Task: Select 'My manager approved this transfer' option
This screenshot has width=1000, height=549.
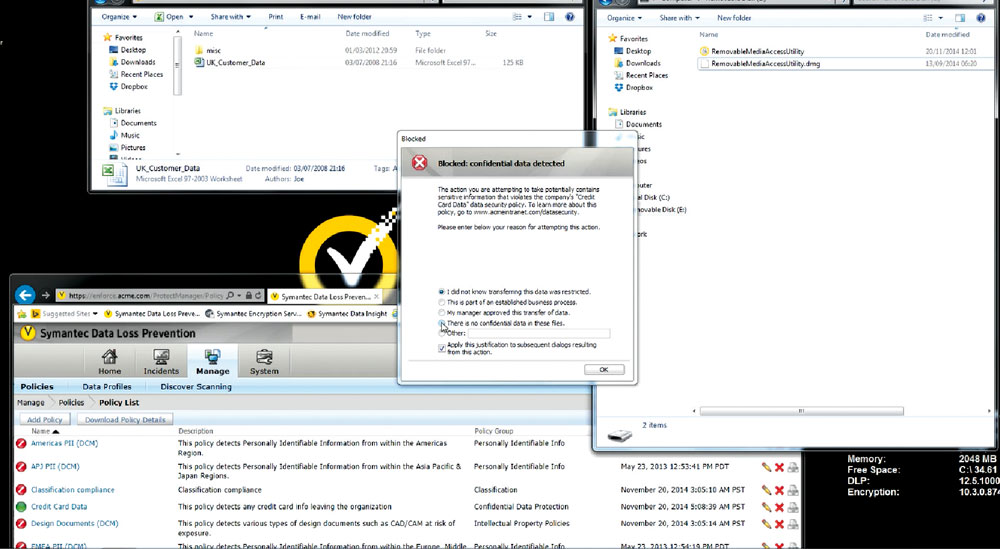Action: pyautogui.click(x=441, y=313)
